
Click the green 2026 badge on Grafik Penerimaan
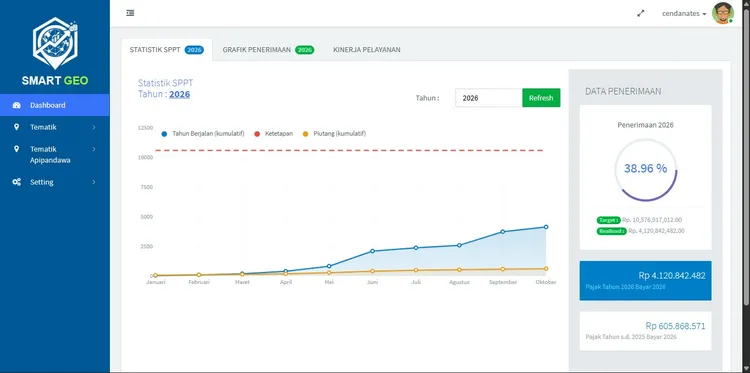click(x=304, y=50)
